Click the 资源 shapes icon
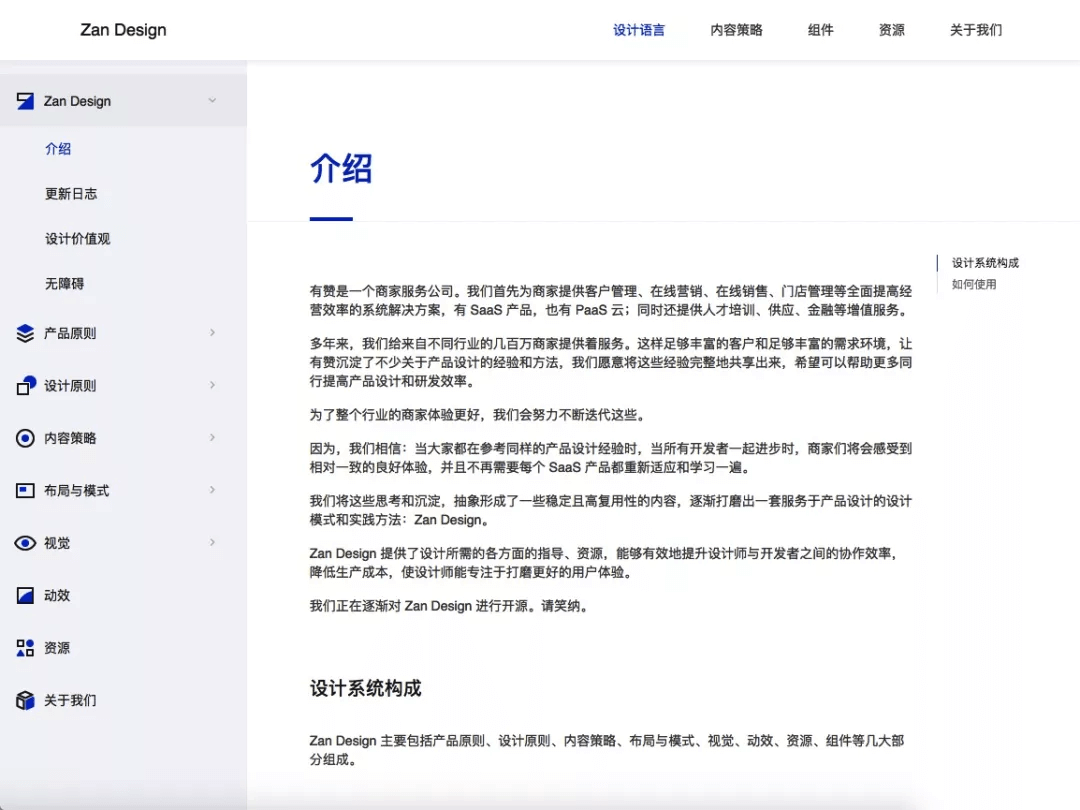The image size is (1080, 810). [x=25, y=647]
